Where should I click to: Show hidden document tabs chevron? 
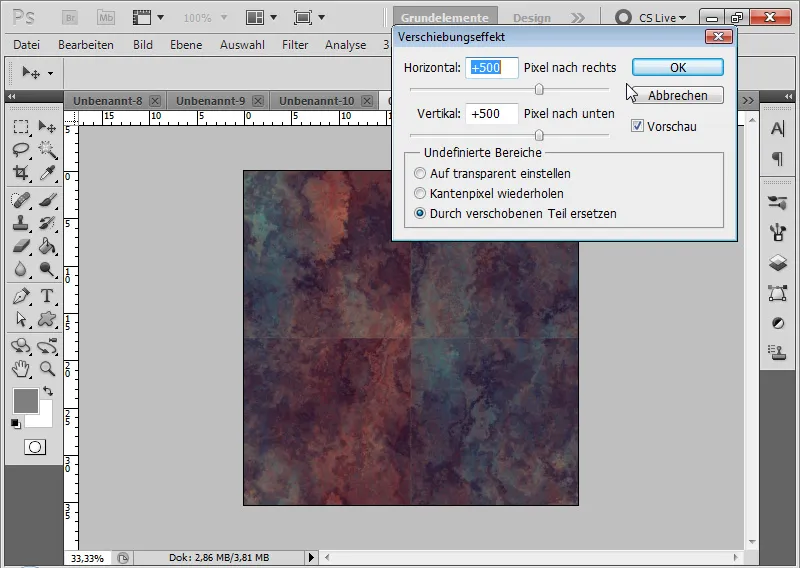[x=748, y=101]
